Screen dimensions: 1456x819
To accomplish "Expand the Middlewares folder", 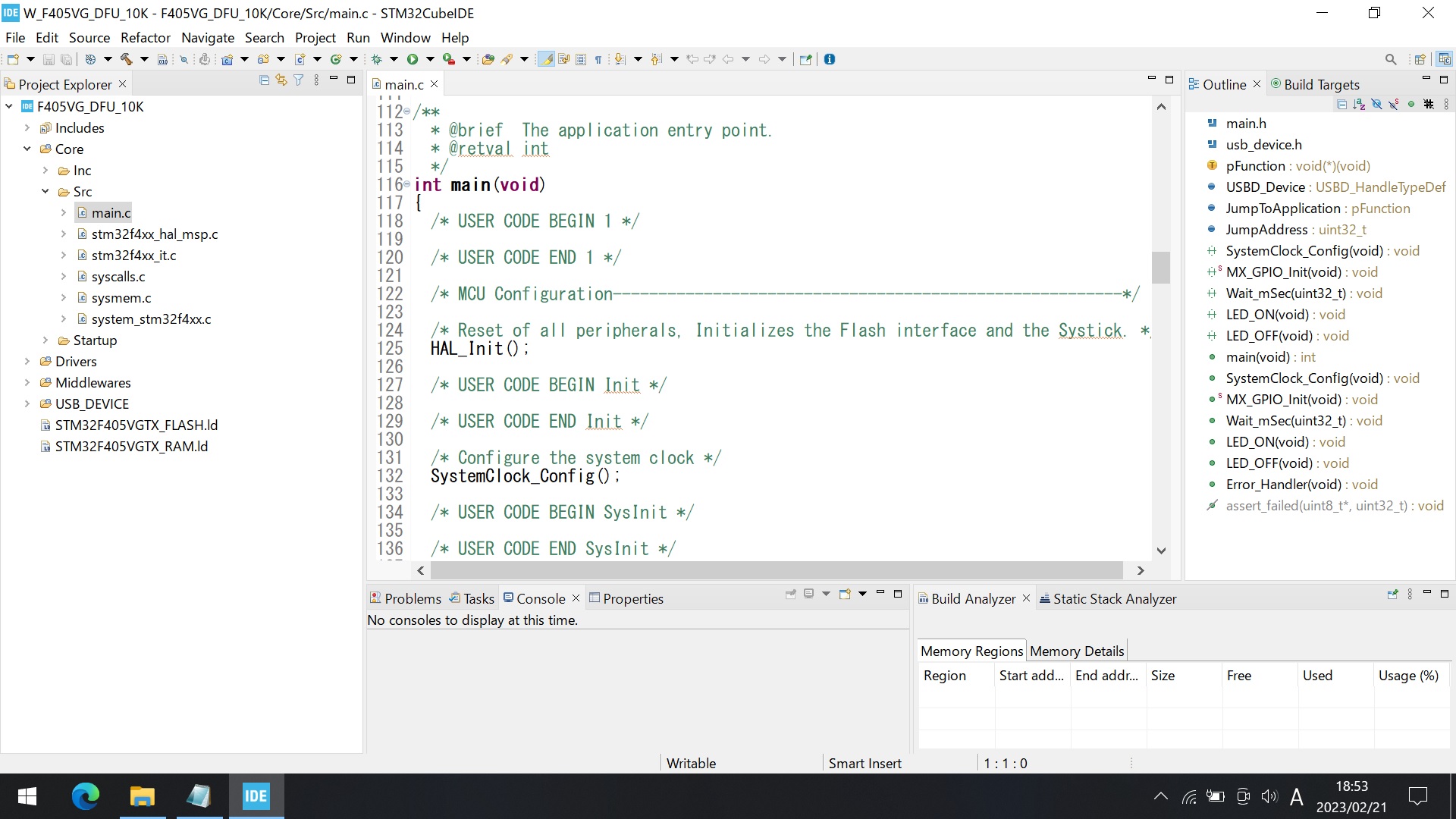I will [x=27, y=383].
